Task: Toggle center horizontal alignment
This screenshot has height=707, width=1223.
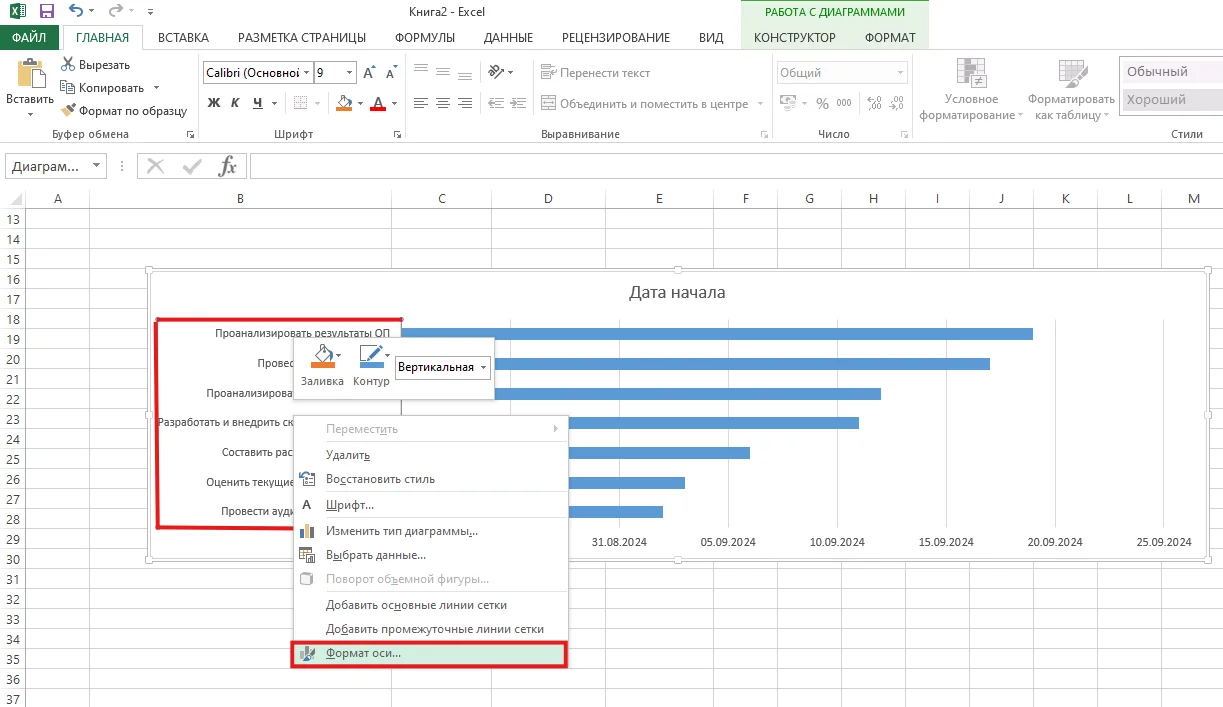Action: pyautogui.click(x=444, y=103)
